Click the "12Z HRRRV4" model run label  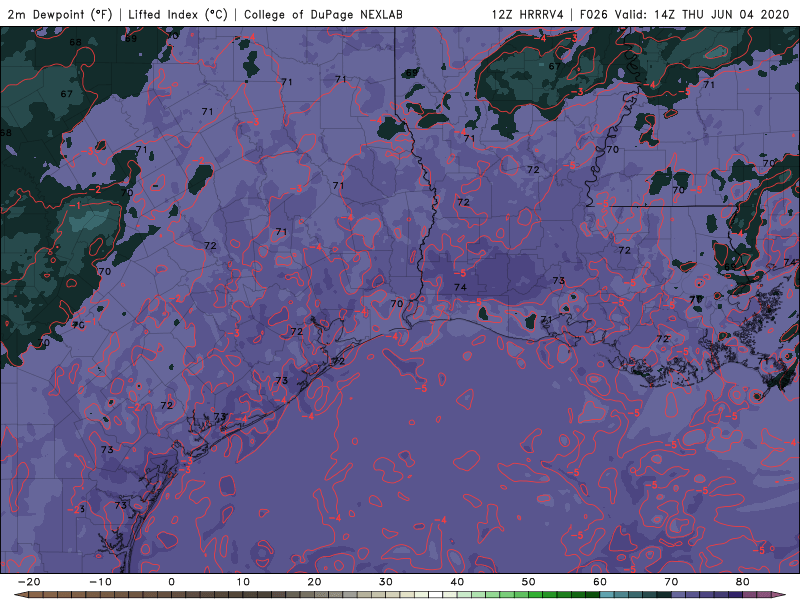(528, 14)
